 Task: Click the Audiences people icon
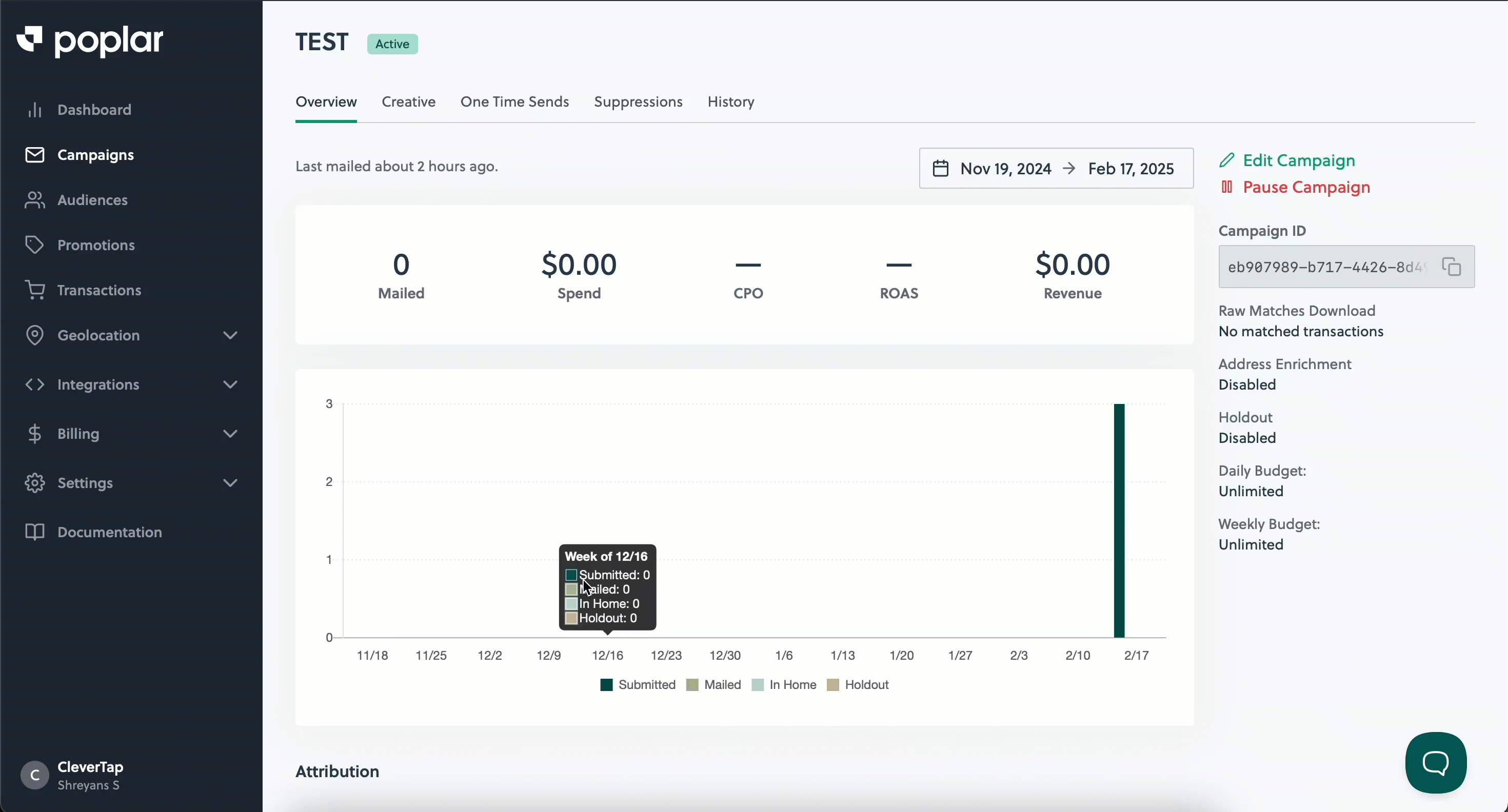click(x=34, y=199)
